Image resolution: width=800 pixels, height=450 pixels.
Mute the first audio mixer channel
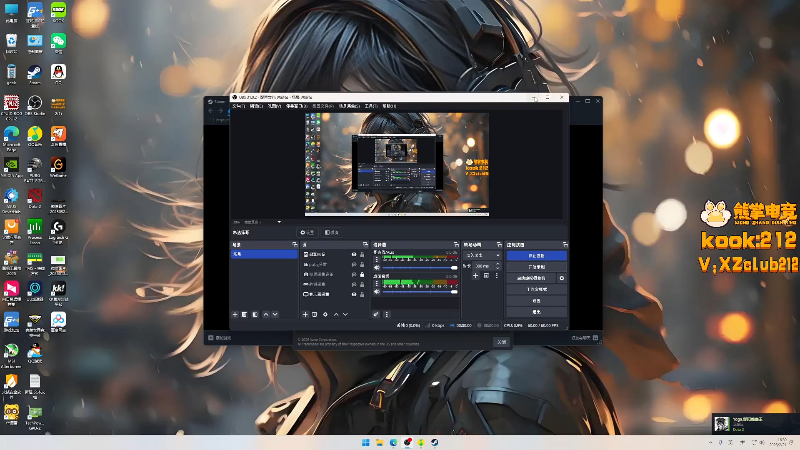(x=377, y=267)
